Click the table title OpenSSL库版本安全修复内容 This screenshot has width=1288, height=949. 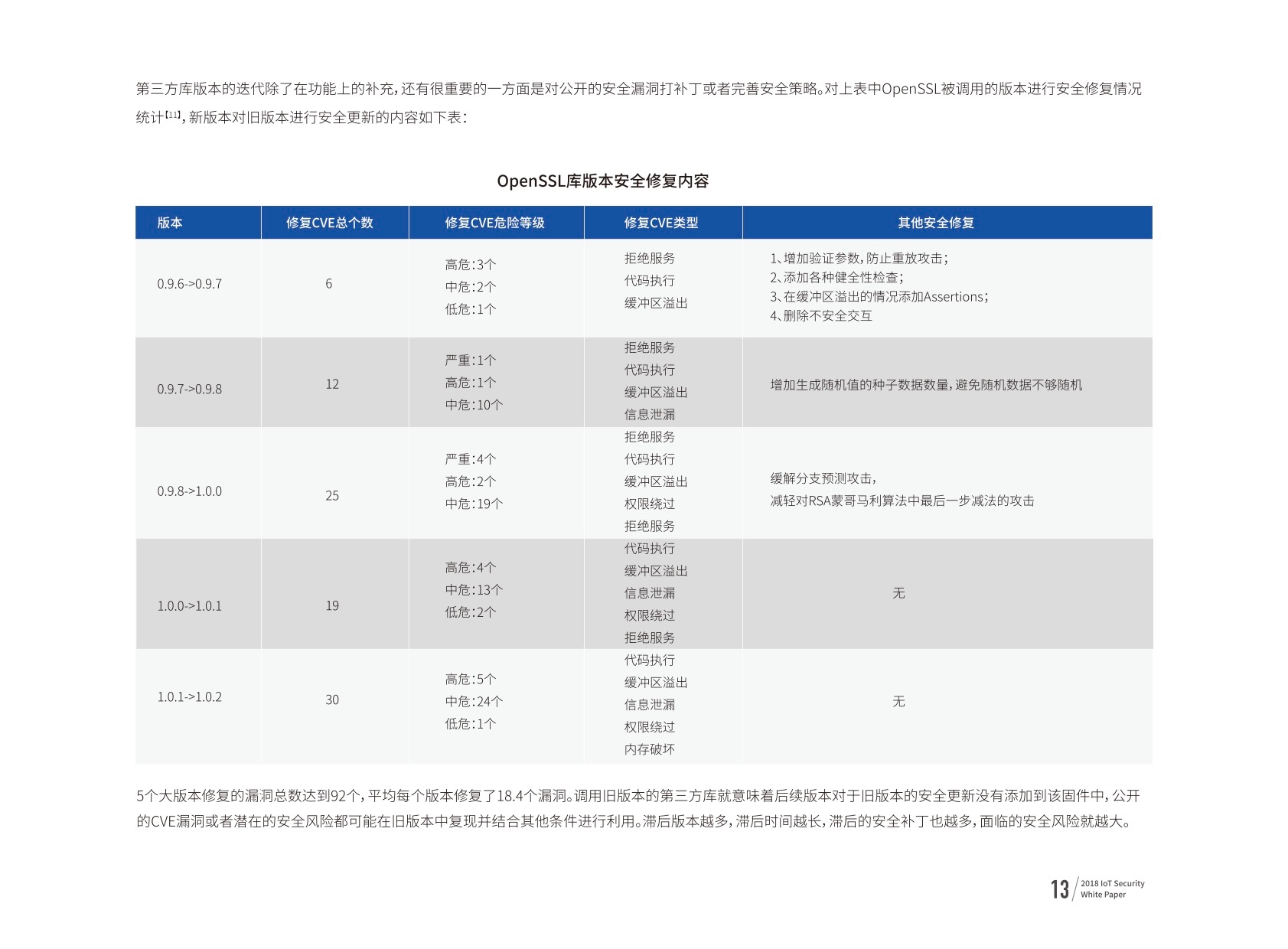pyautogui.click(x=603, y=181)
